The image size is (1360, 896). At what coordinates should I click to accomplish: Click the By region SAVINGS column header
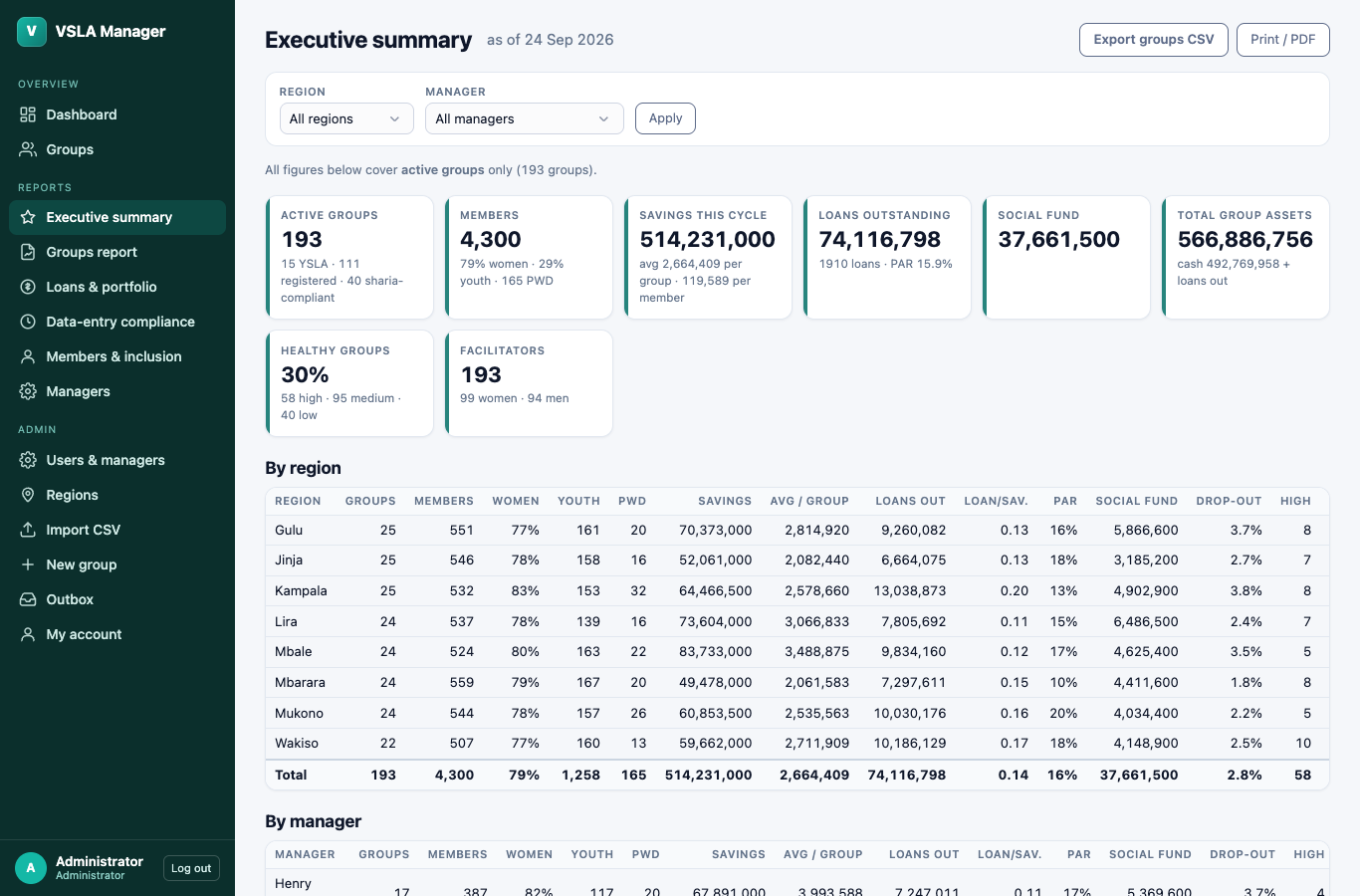tap(725, 501)
